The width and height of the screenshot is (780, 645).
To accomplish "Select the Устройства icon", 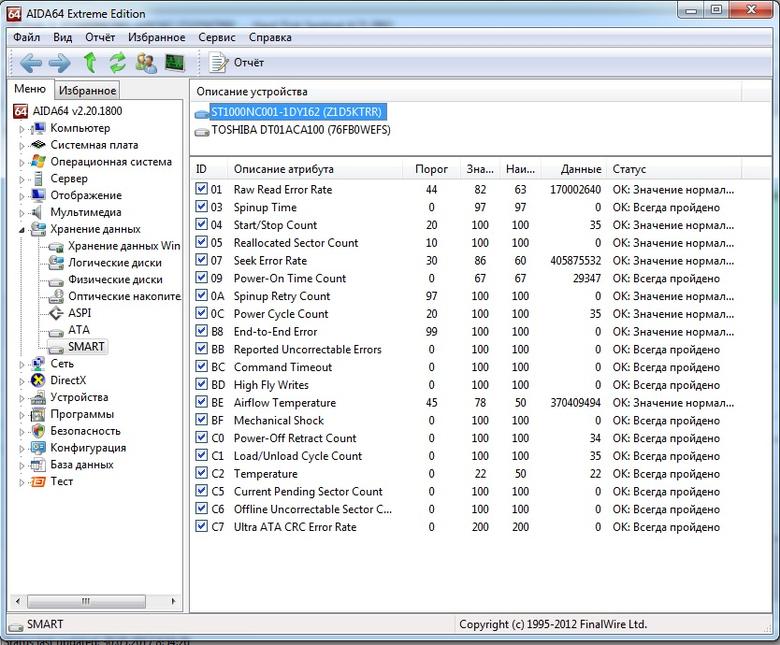I will (38, 397).
